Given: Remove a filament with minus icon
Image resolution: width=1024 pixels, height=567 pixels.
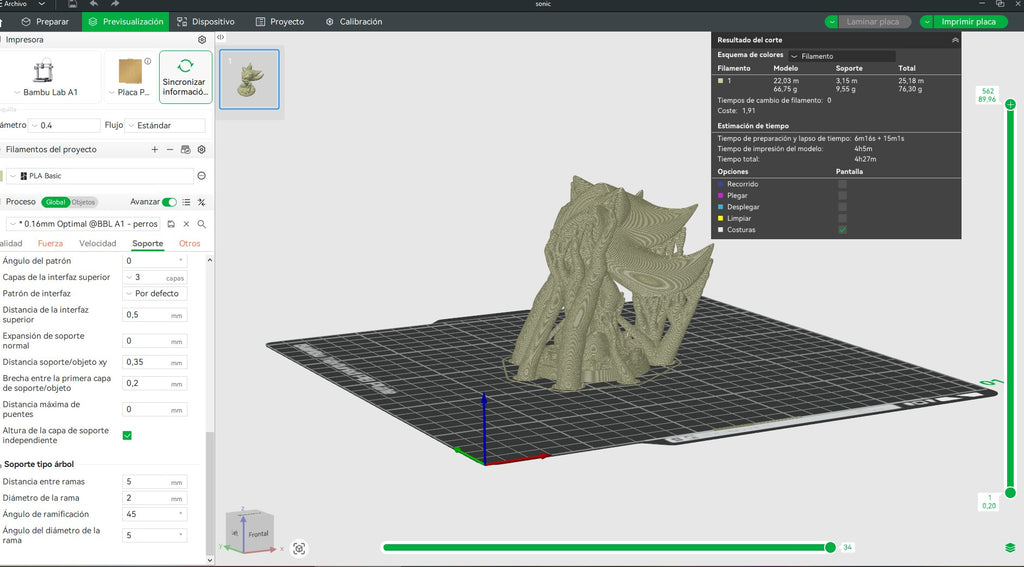Looking at the screenshot, I should (170, 150).
